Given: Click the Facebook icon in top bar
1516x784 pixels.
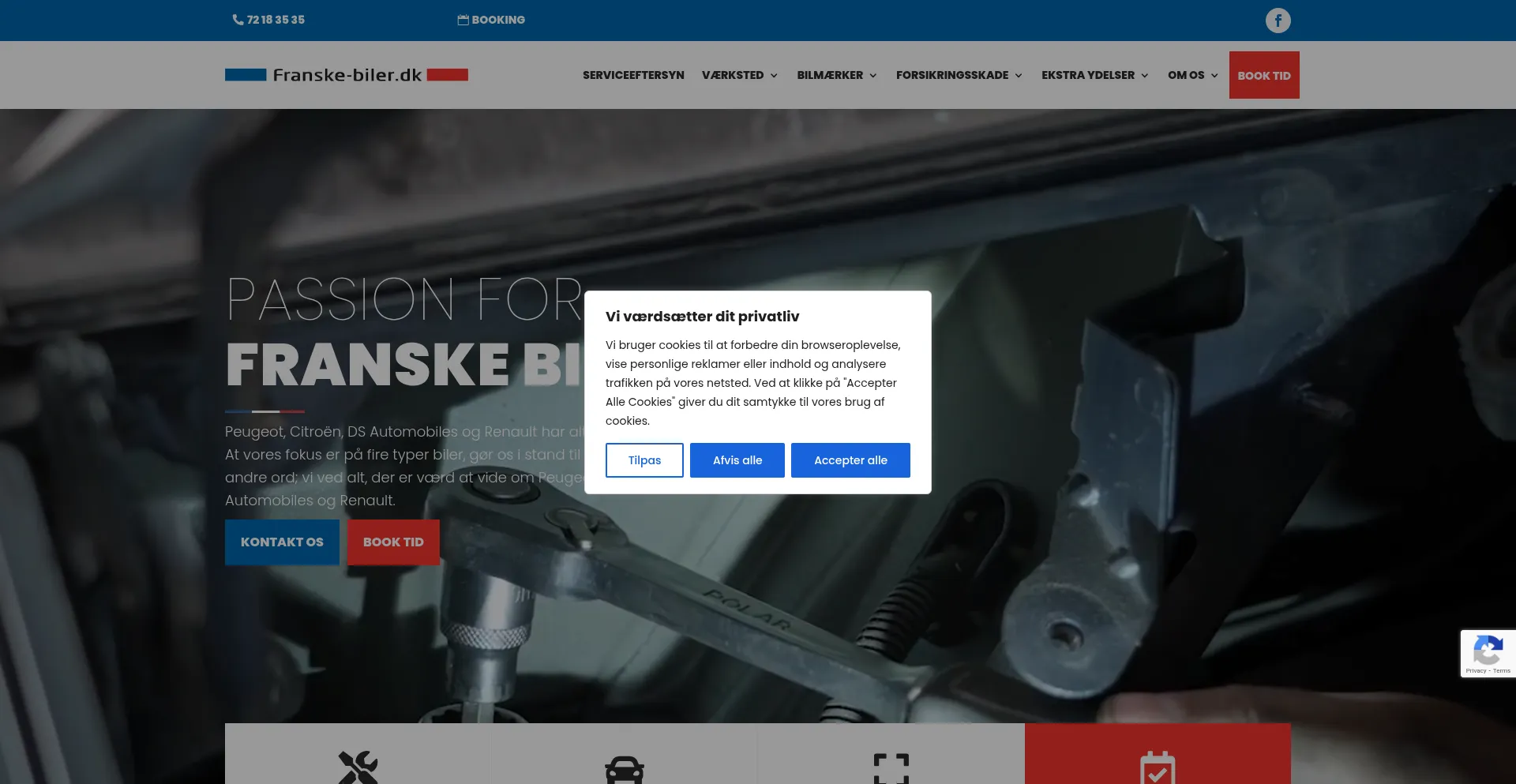Looking at the screenshot, I should pyautogui.click(x=1278, y=21).
